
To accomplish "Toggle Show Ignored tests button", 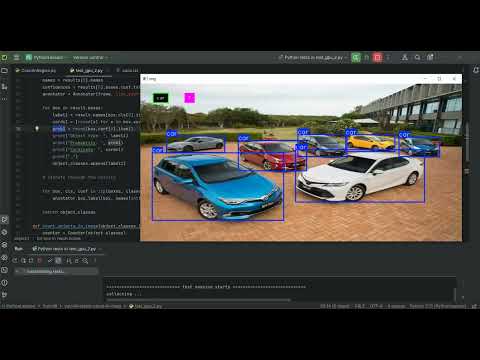I will (58, 260).
